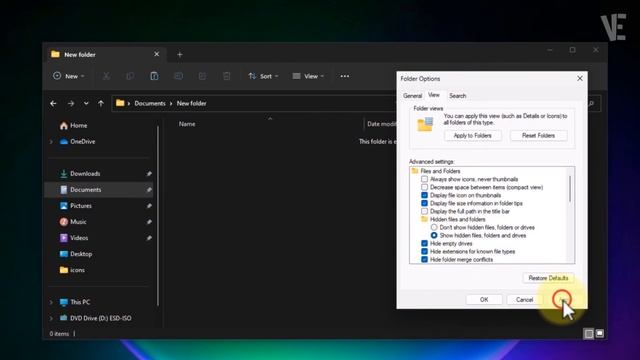This screenshot has width=640, height=360.
Task: Switch to the View tab
Action: pos(433,95)
